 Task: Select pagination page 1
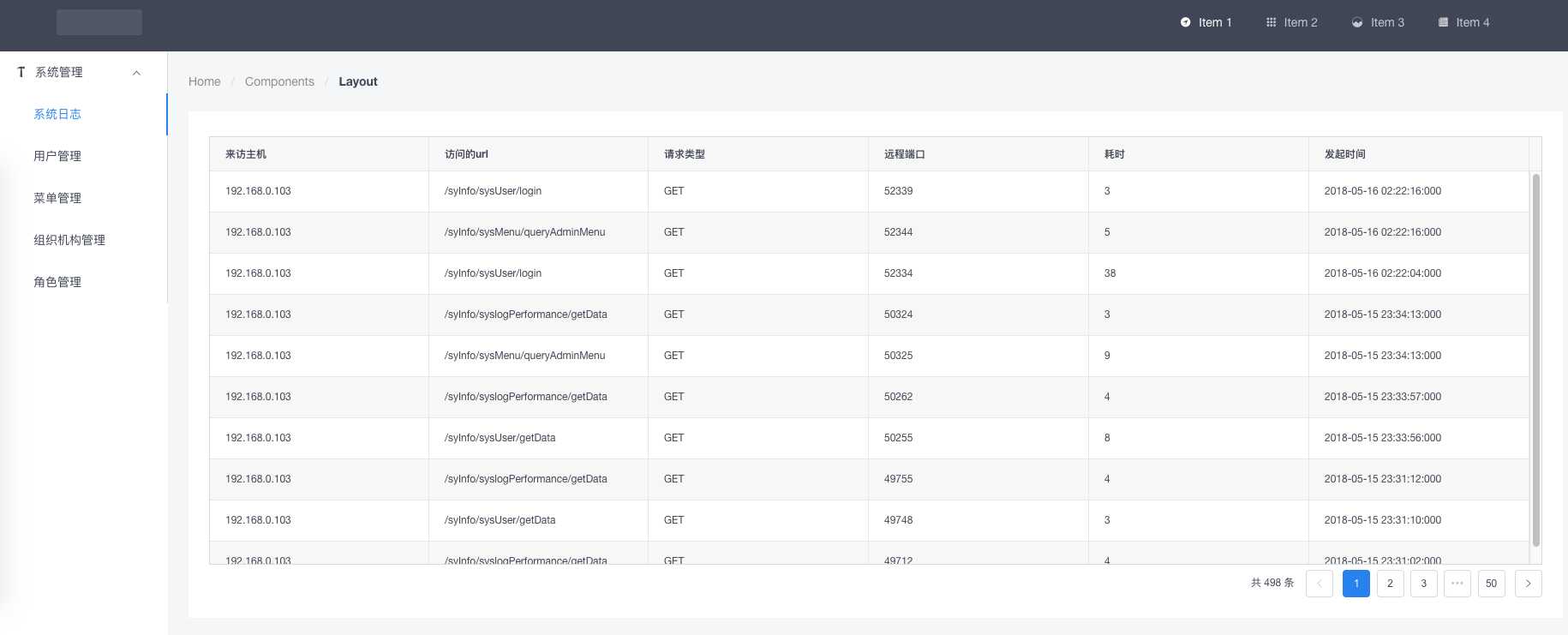[1356, 584]
